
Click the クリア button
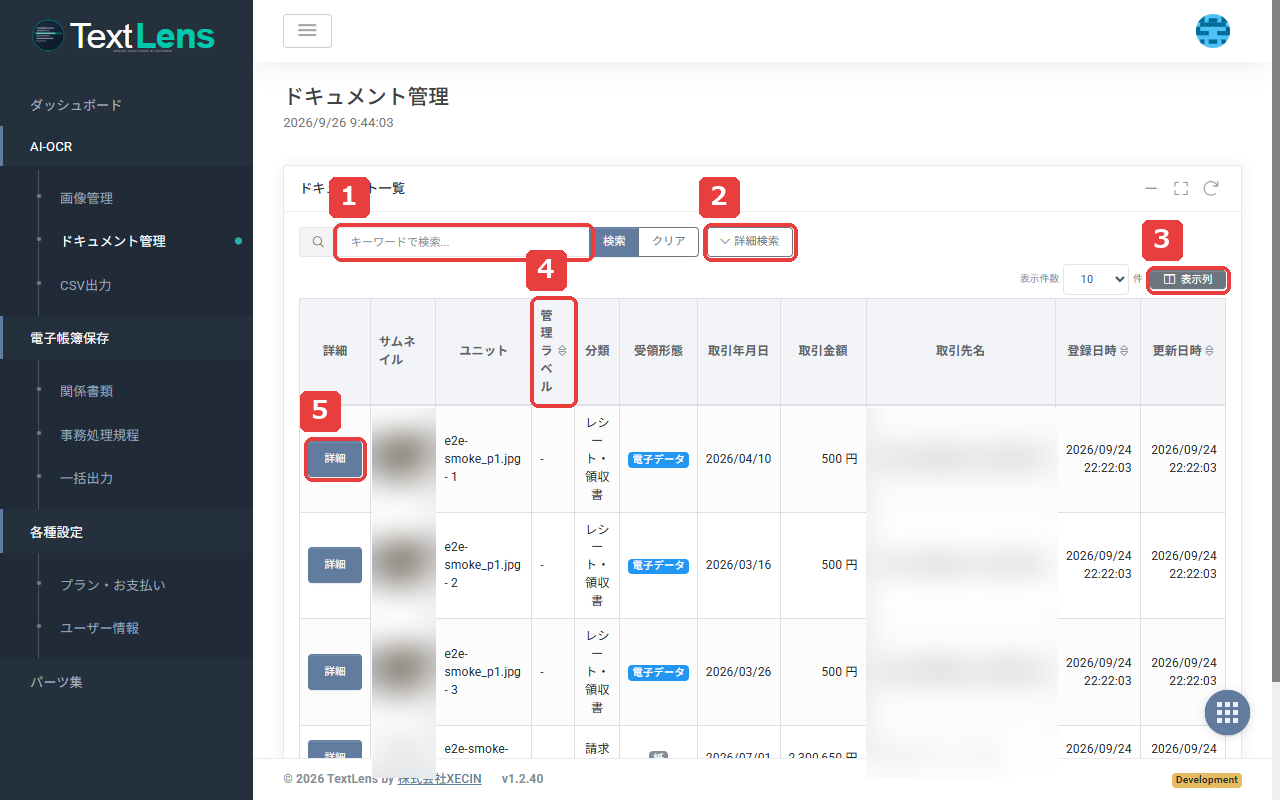coord(669,242)
